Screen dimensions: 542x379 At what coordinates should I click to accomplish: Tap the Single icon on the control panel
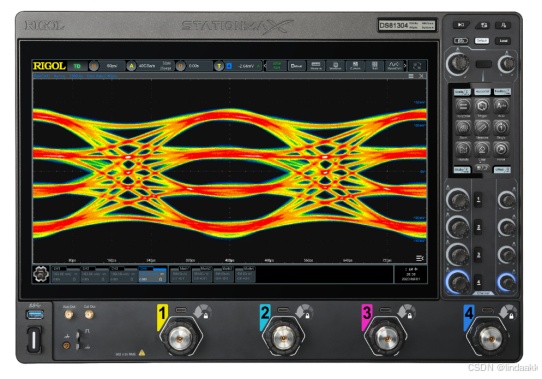click(501, 128)
